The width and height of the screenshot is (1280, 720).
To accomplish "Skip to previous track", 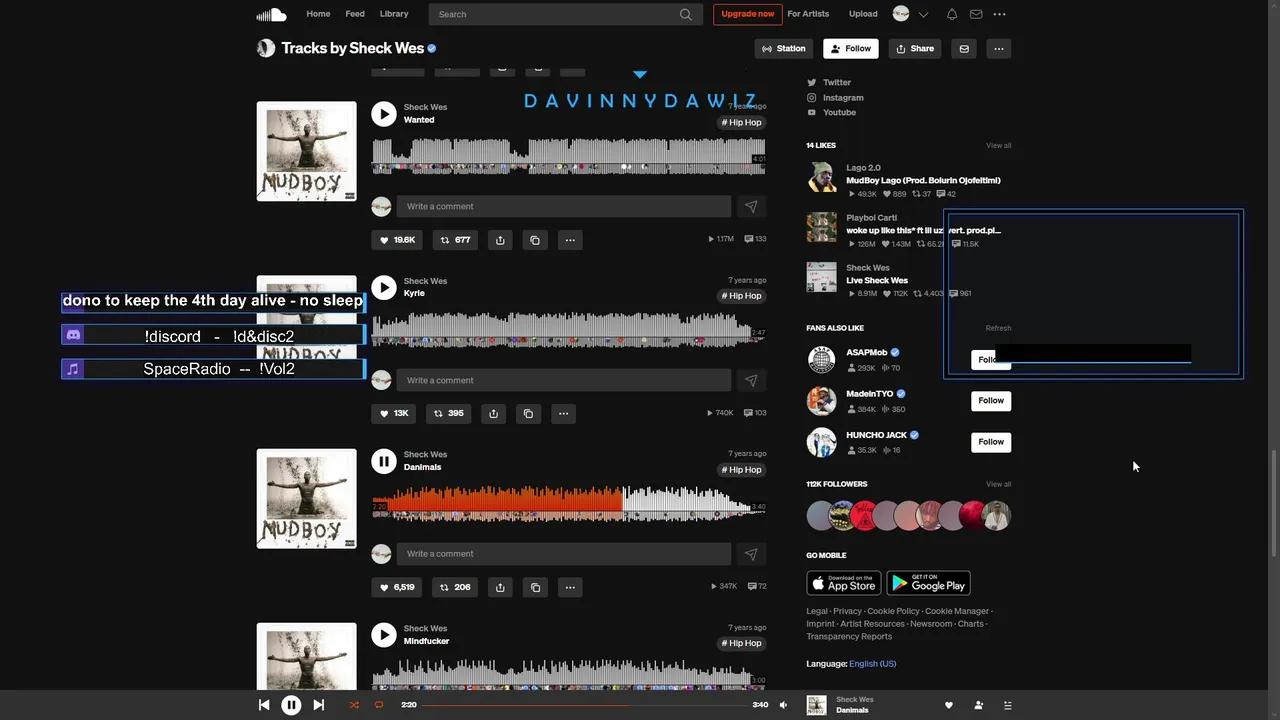I will tap(264, 705).
